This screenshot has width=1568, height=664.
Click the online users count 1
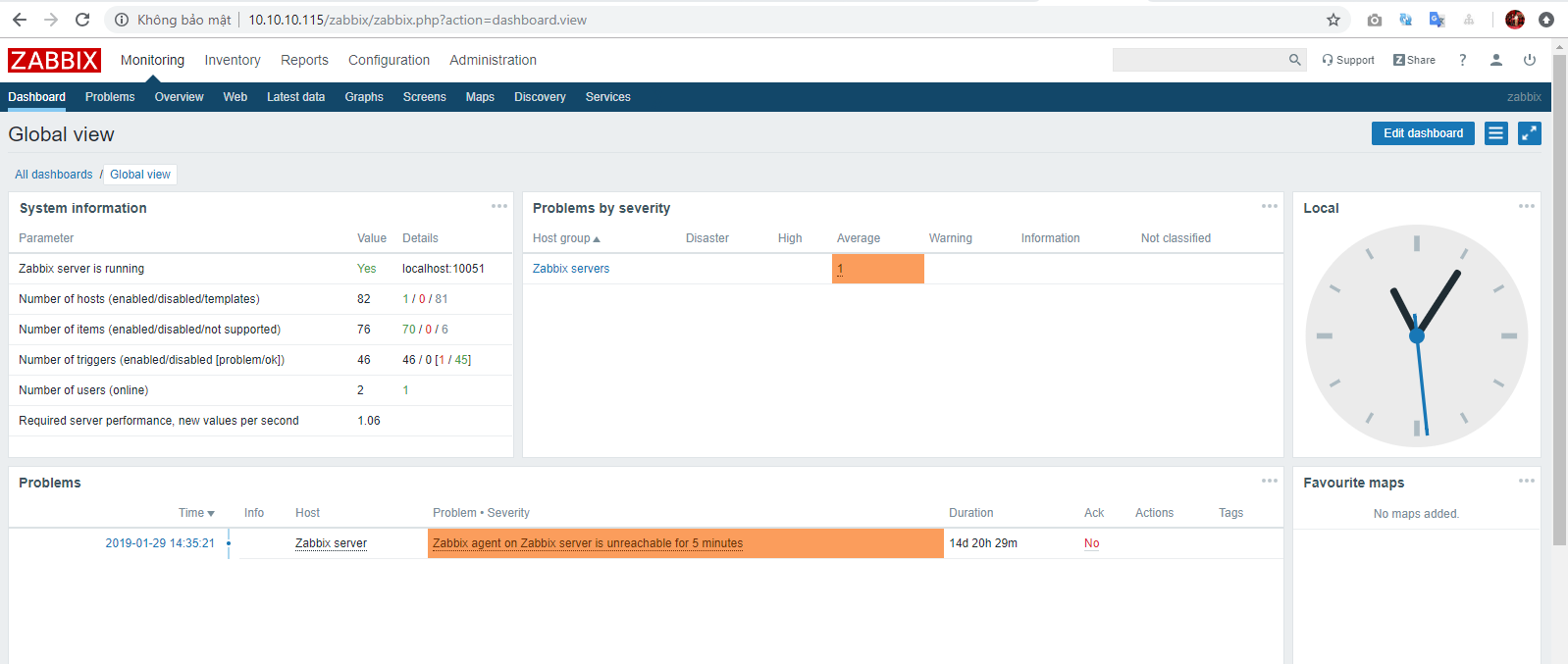[x=405, y=390]
